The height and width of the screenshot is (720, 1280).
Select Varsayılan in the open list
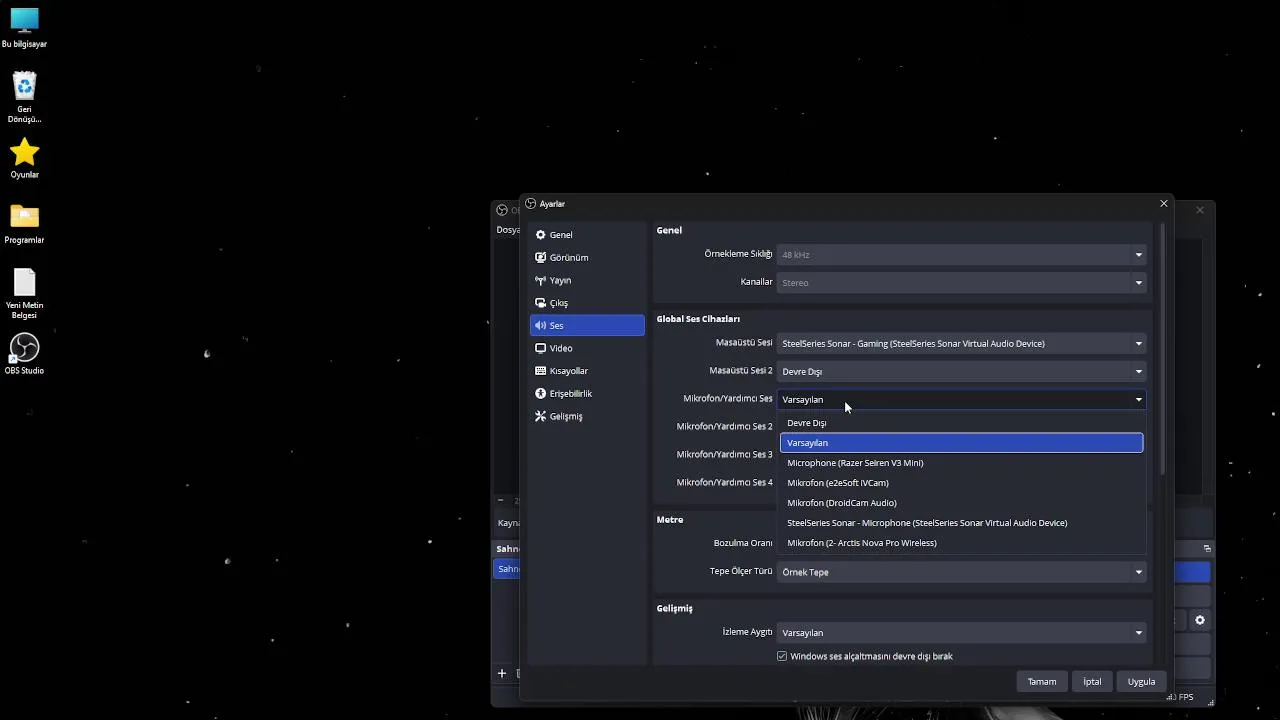click(961, 443)
